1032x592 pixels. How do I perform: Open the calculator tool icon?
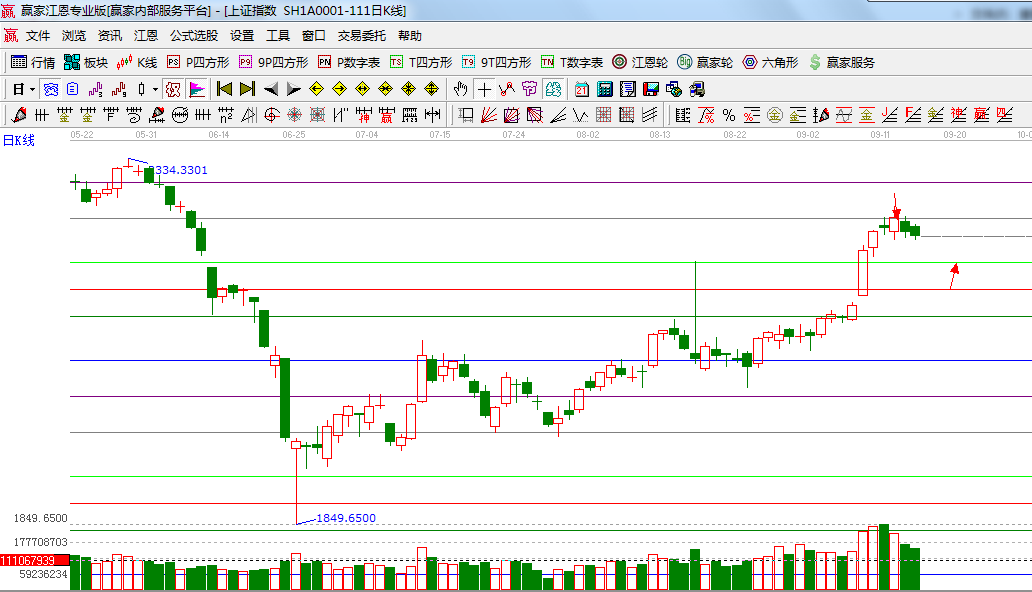tap(605, 89)
